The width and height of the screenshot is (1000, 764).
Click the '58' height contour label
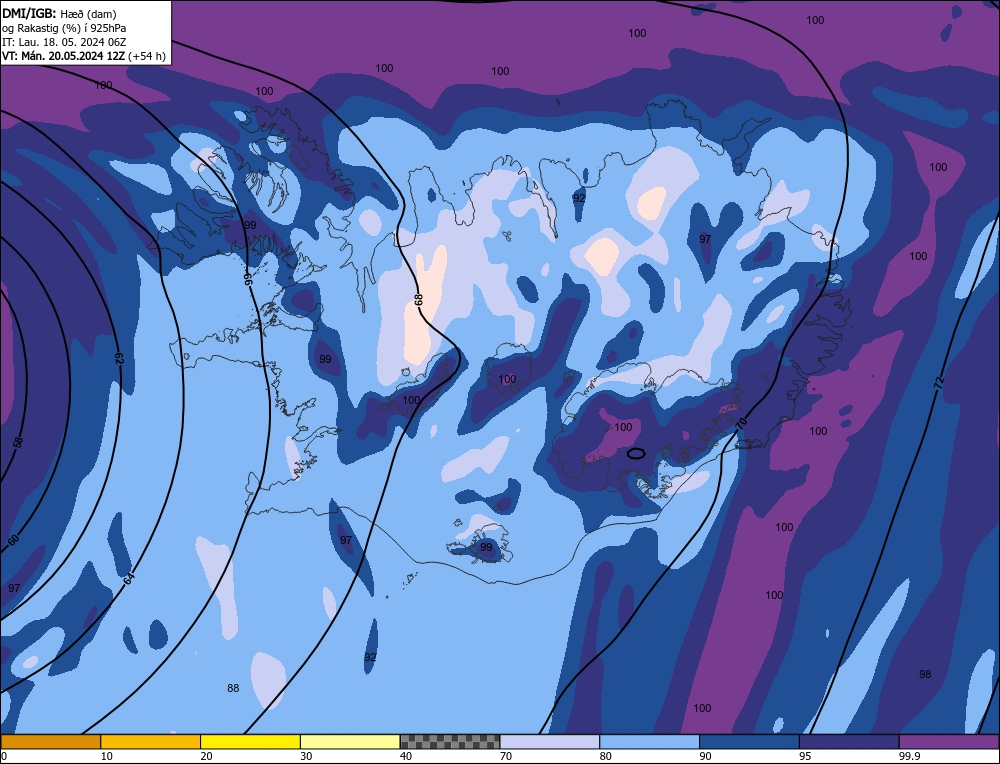click(18, 442)
